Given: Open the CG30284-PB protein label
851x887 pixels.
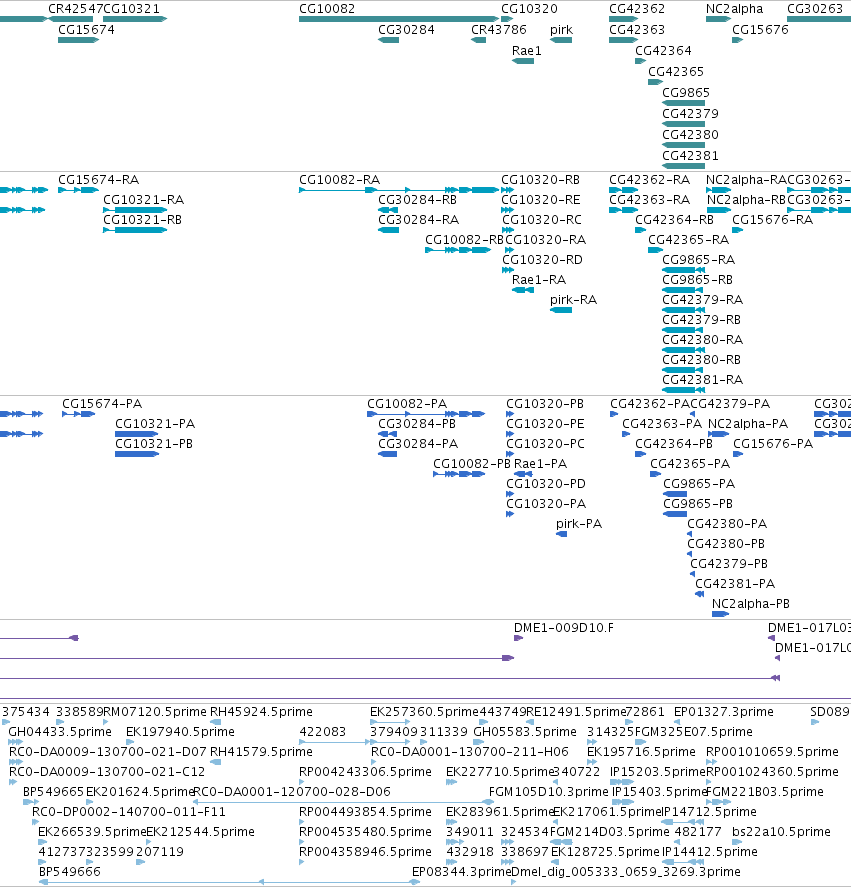Looking at the screenshot, I should pyautogui.click(x=417, y=424).
